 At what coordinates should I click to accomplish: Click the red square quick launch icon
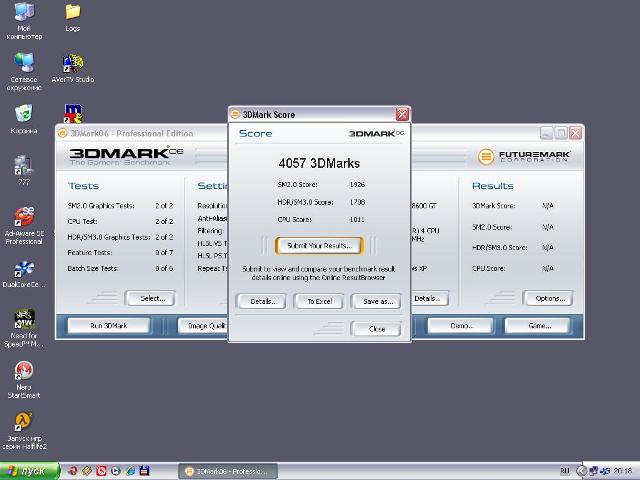pos(101,471)
